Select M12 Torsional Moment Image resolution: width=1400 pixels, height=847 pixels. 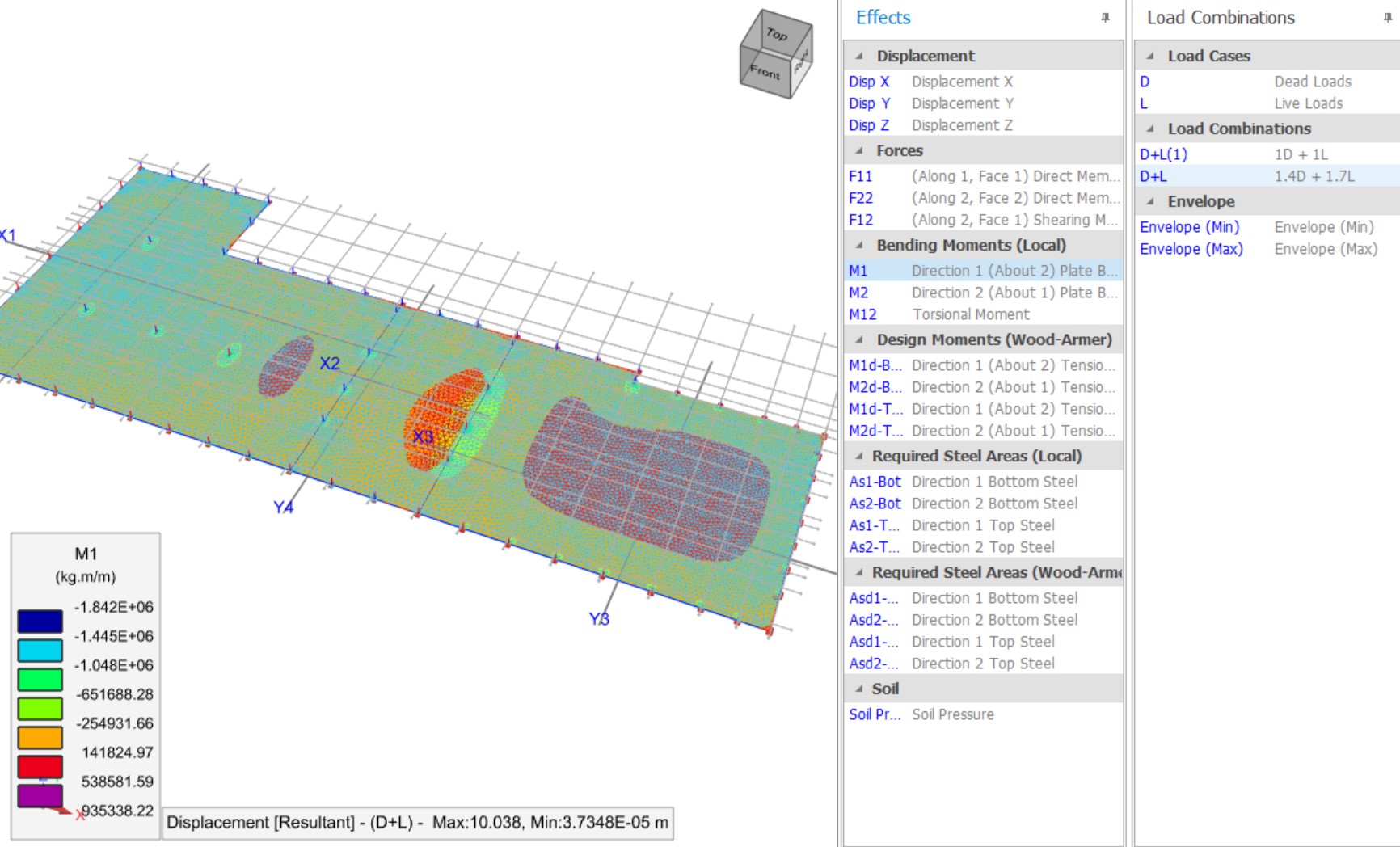tap(983, 314)
